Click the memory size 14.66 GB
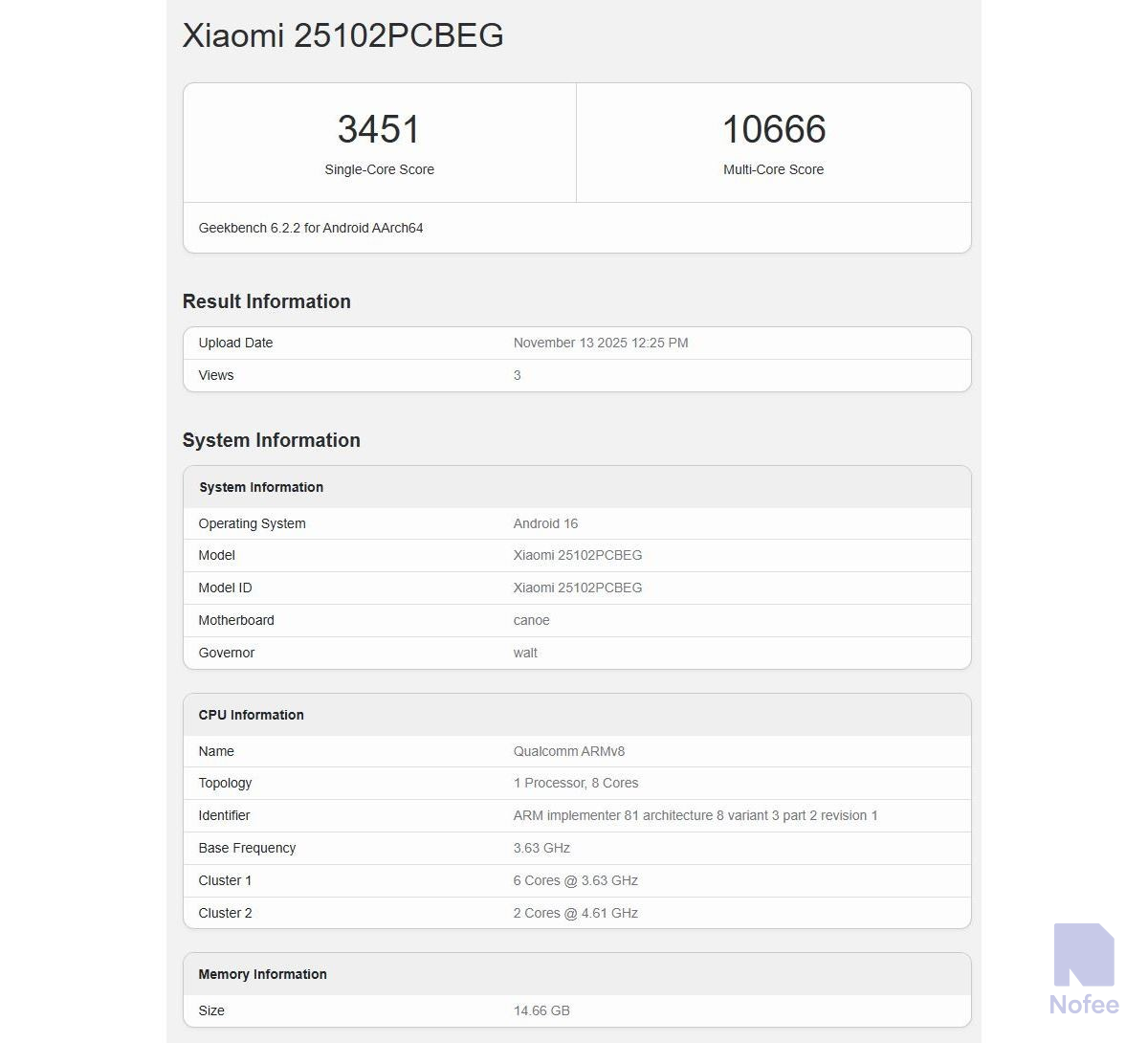Viewport: 1148px width, 1043px height. tap(541, 1010)
